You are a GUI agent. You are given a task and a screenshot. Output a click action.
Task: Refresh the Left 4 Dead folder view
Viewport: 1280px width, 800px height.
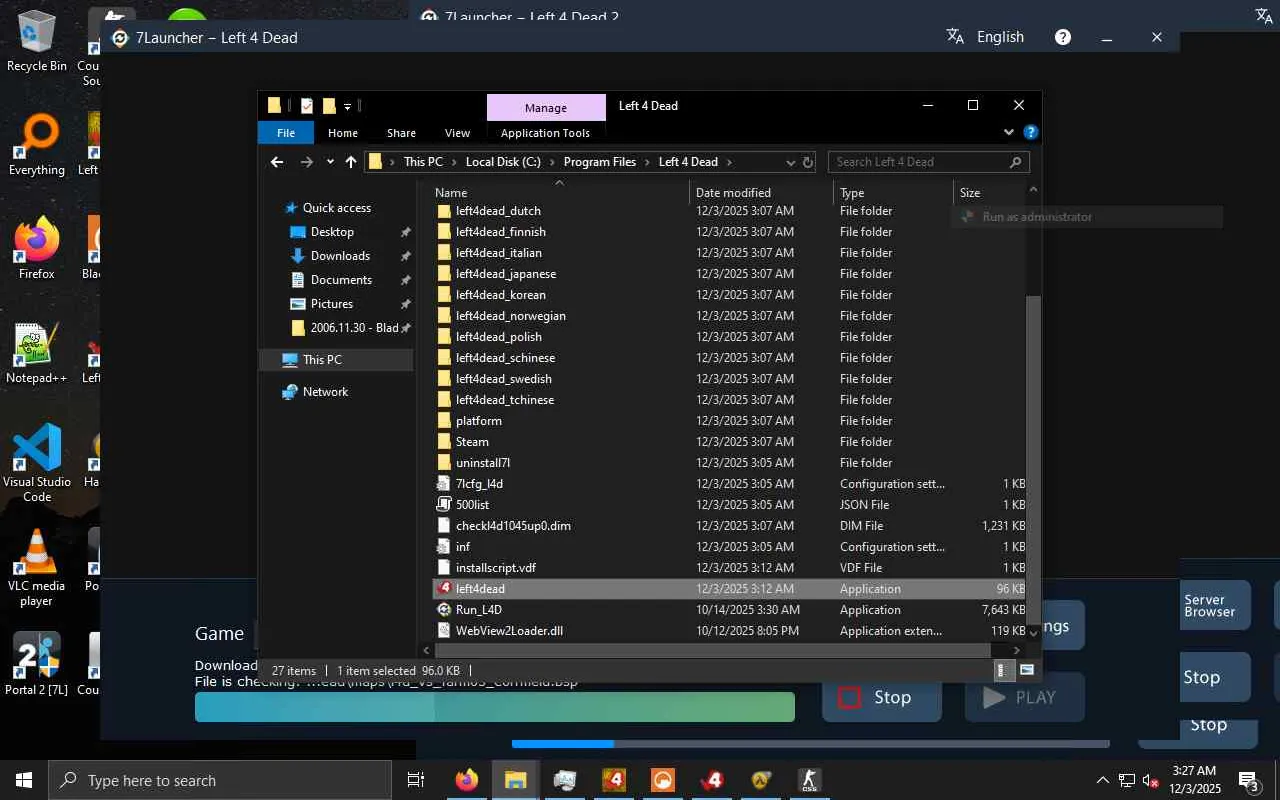808,162
